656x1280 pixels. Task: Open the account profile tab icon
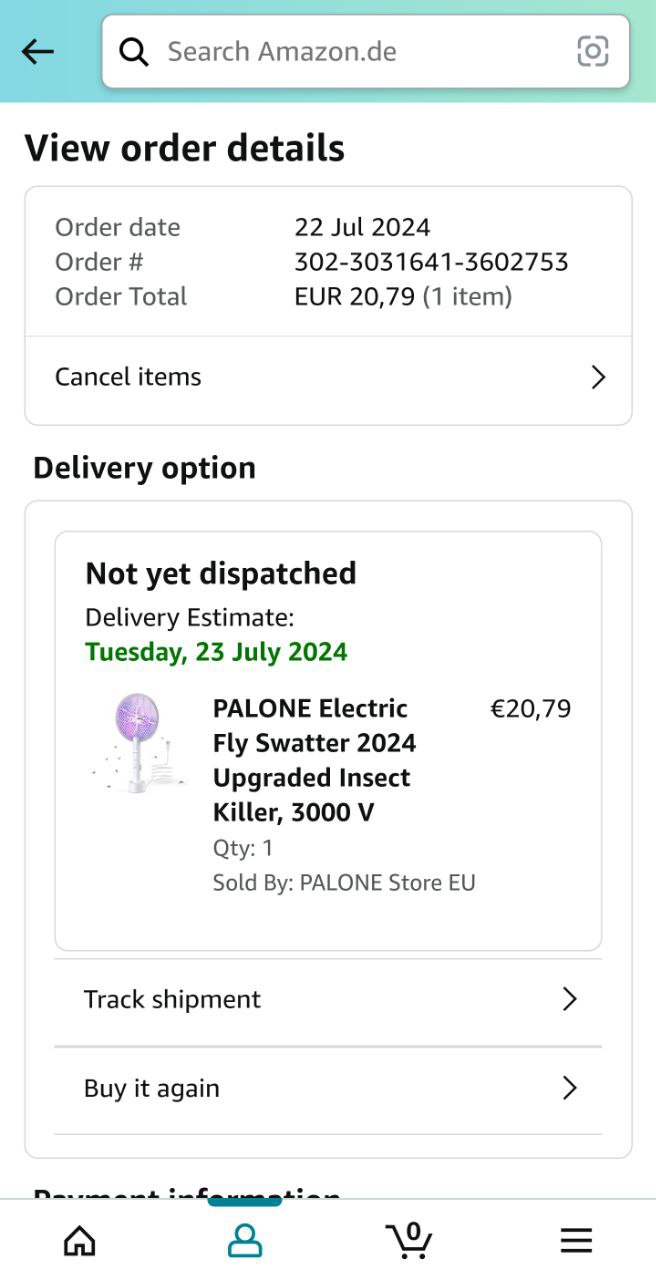pyautogui.click(x=245, y=1241)
